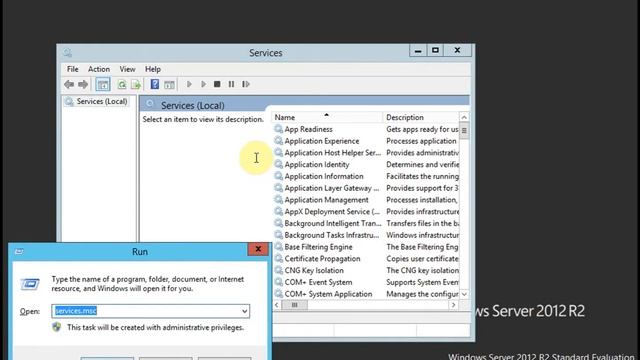Click the horizontal scrollbar thumb
The image size is (640, 360).
294,305
